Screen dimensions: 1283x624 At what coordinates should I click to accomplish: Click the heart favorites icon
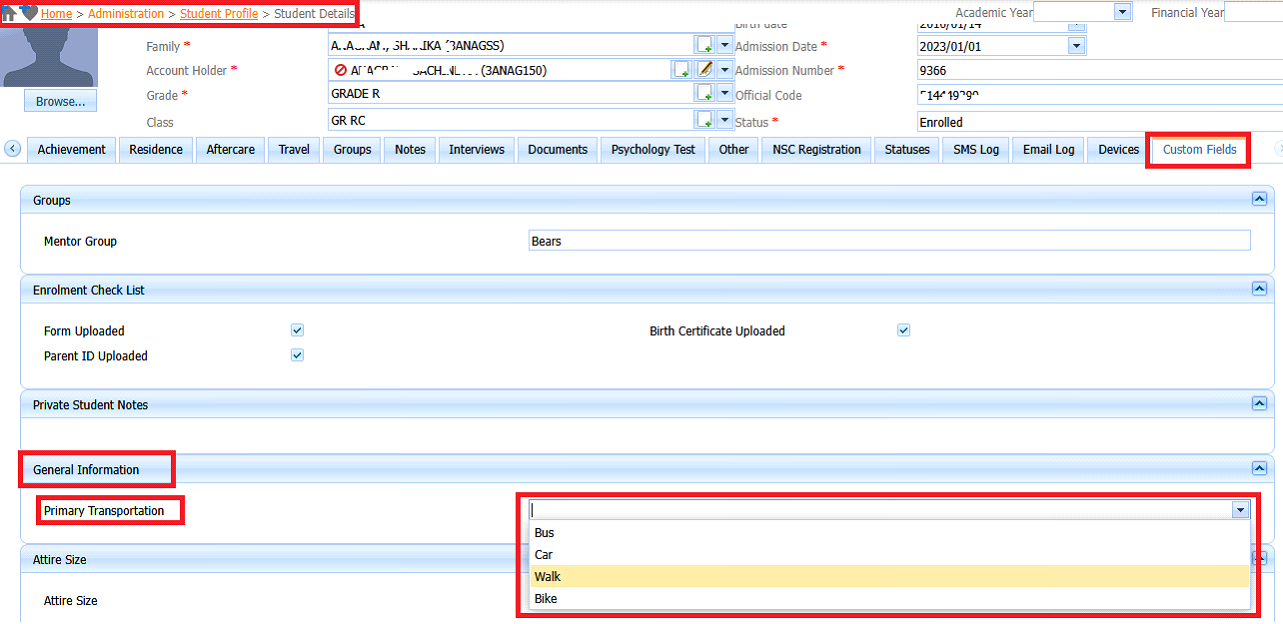[x=29, y=13]
